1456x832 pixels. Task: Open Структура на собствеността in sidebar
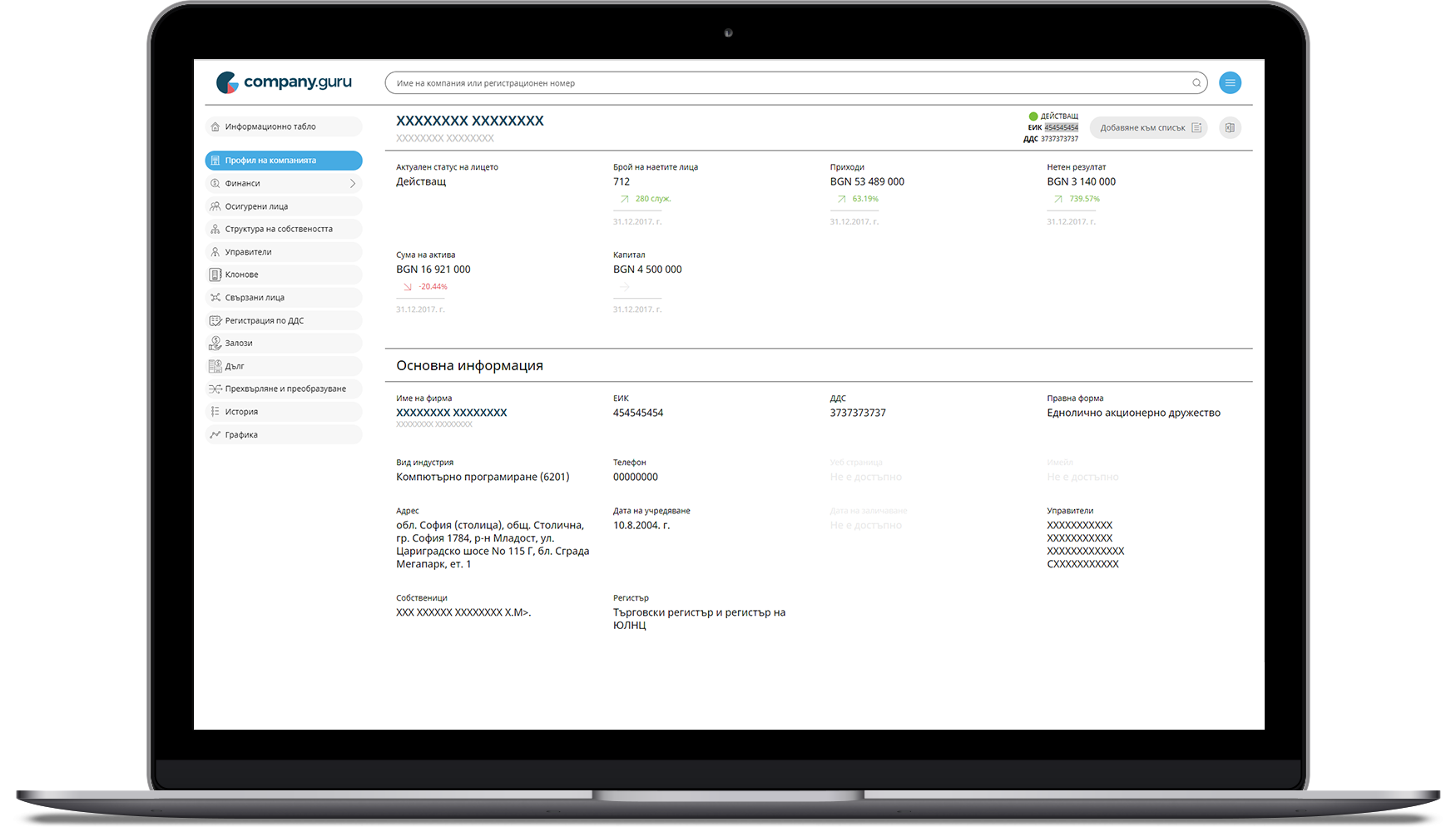tap(284, 229)
